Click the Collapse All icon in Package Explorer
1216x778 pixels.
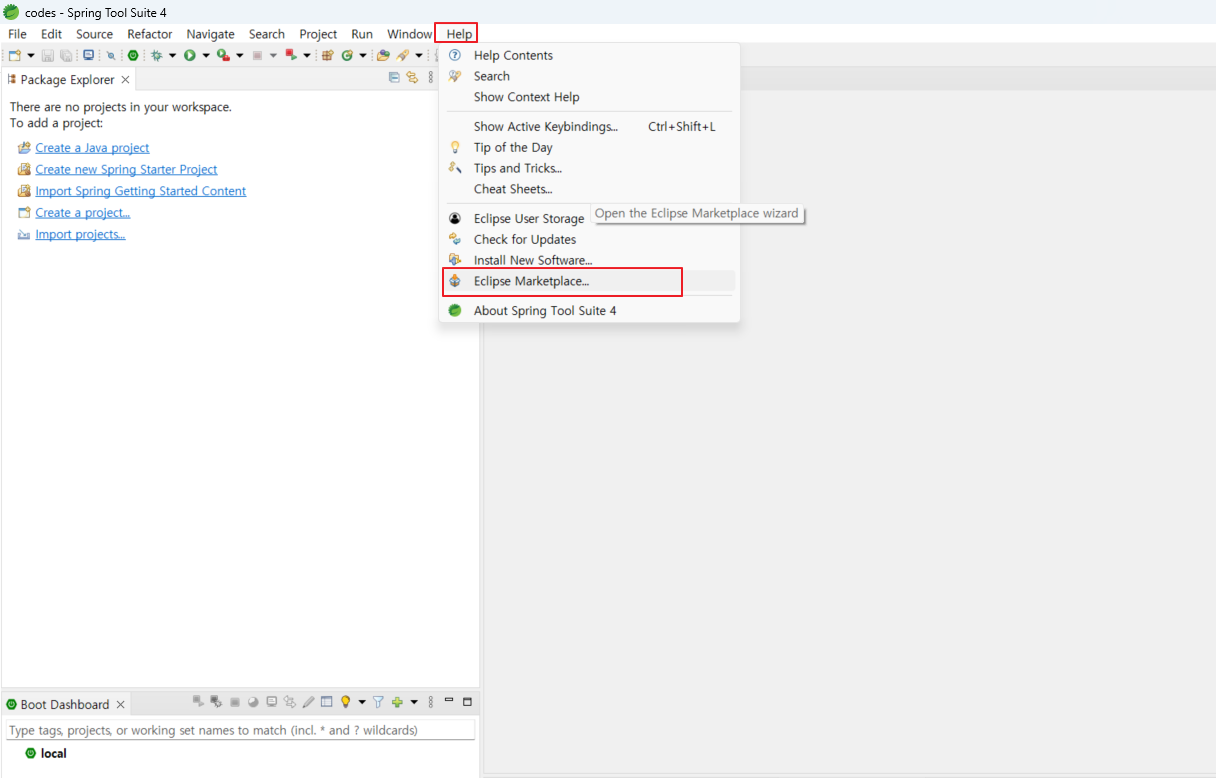(394, 79)
